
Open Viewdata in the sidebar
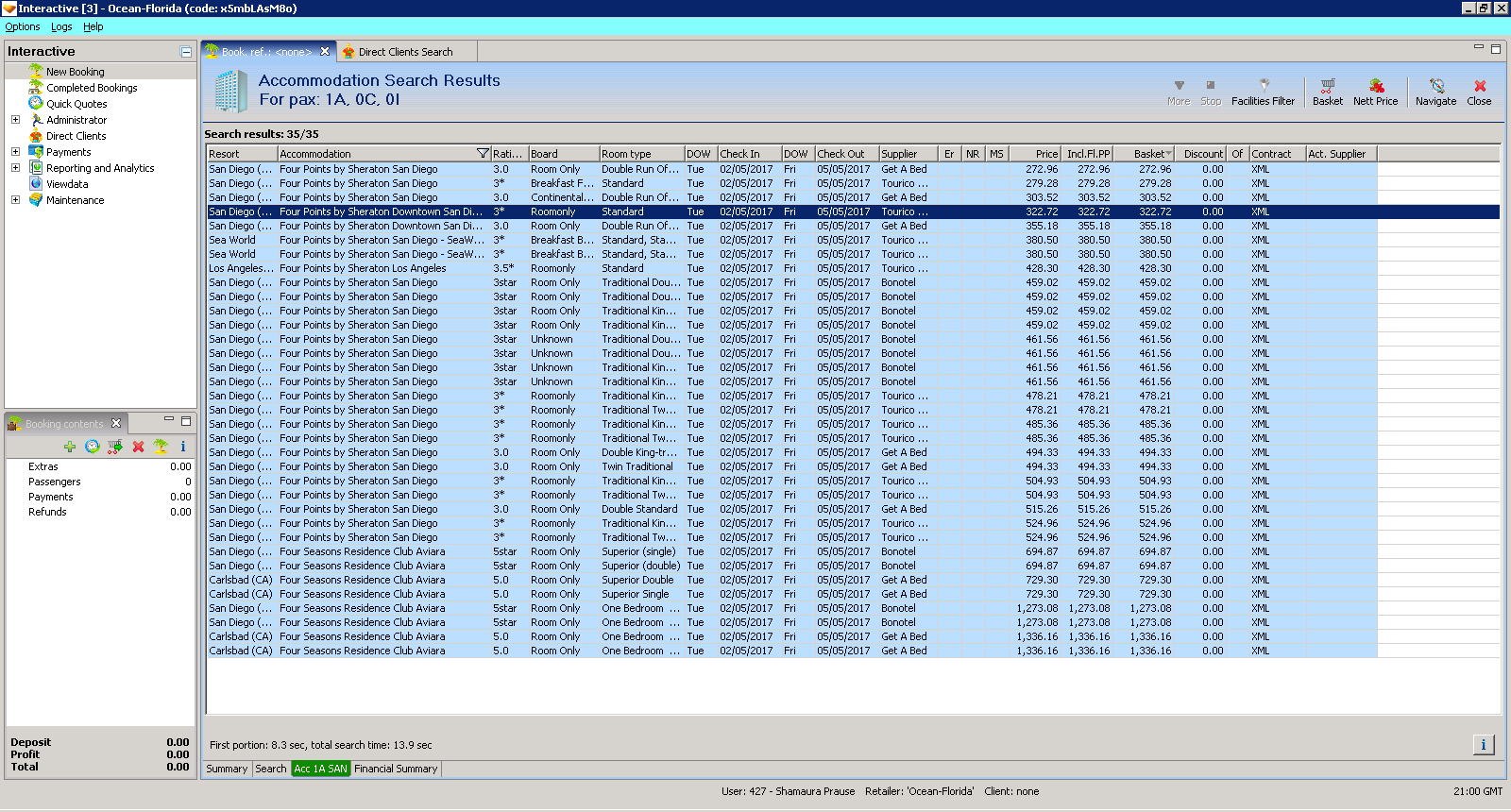(67, 184)
